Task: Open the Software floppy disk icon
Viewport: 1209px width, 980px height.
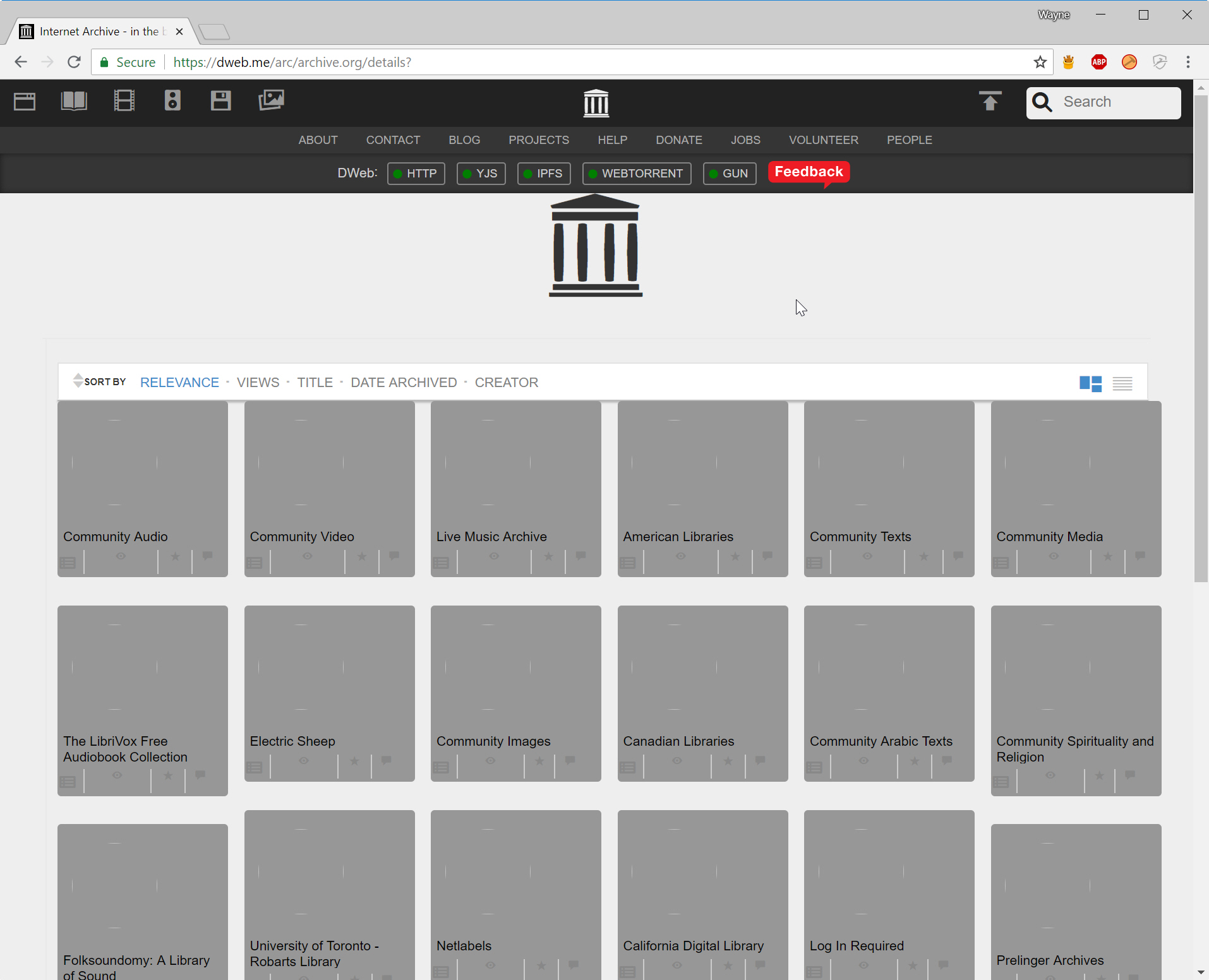Action: (x=220, y=101)
